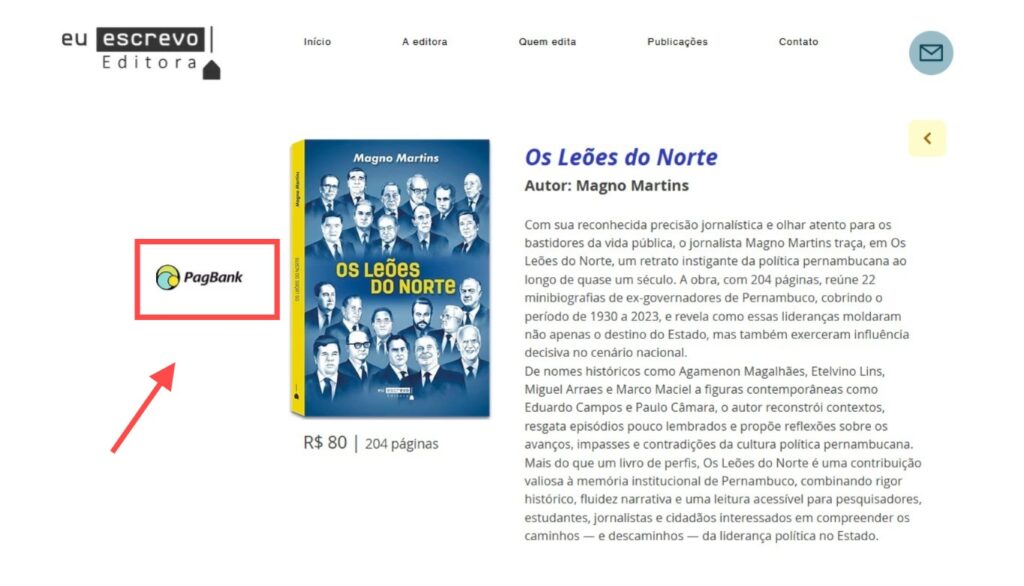Viewport: 1024px width, 586px height.
Task: Go back using the yellow chevron button
Action: (x=927, y=138)
